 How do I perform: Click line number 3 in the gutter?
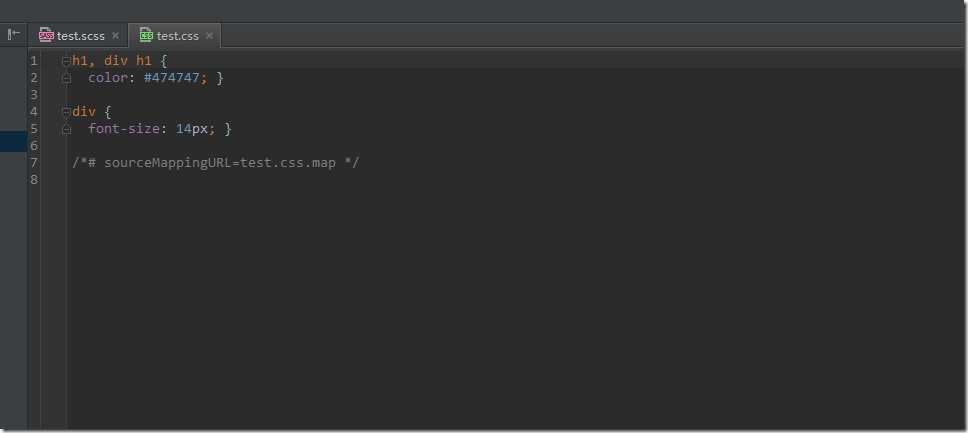click(x=33, y=95)
